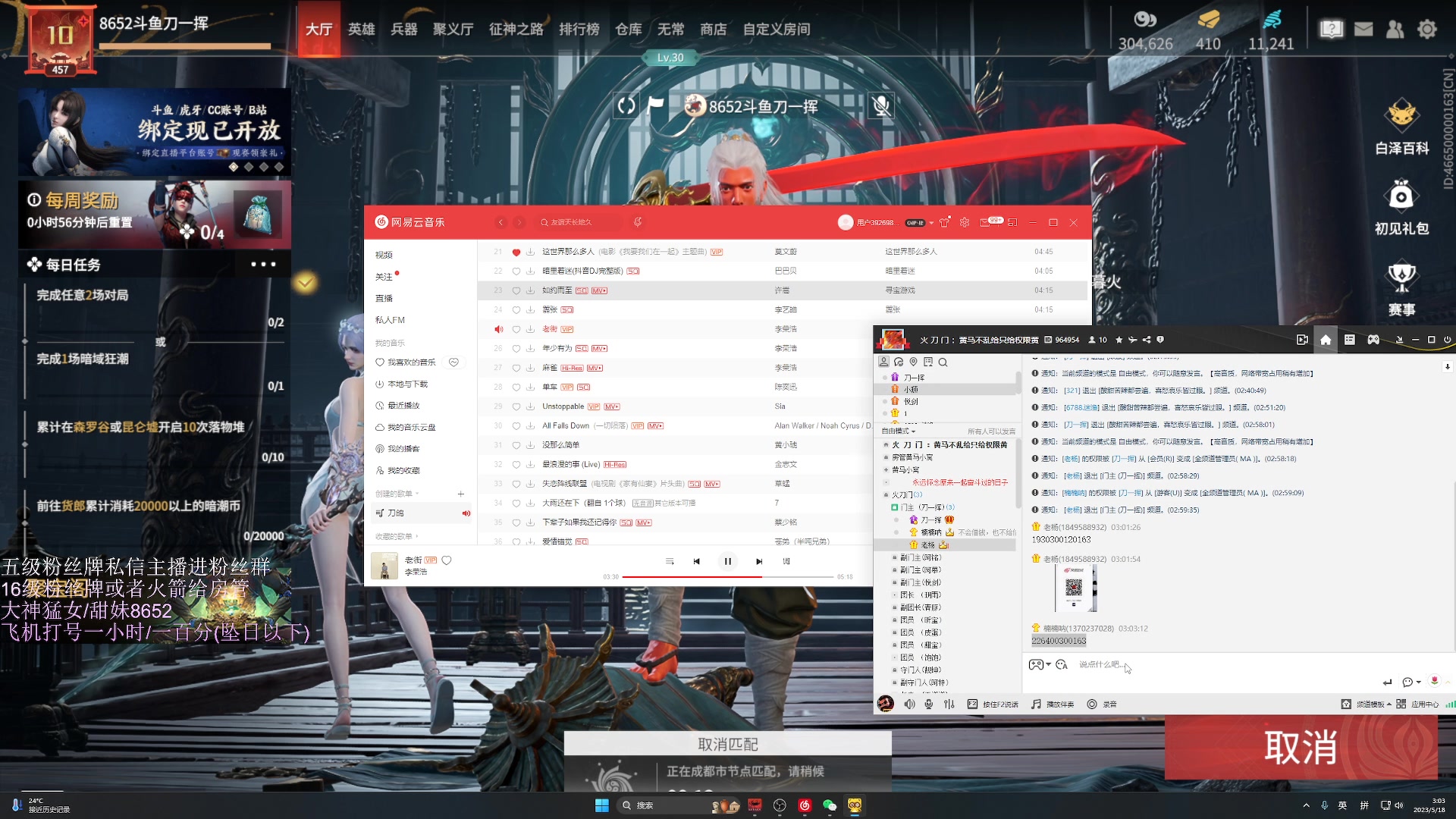Click the 取消 cancel matchmaking button
The height and width of the screenshot is (819, 1456).
[1302, 748]
